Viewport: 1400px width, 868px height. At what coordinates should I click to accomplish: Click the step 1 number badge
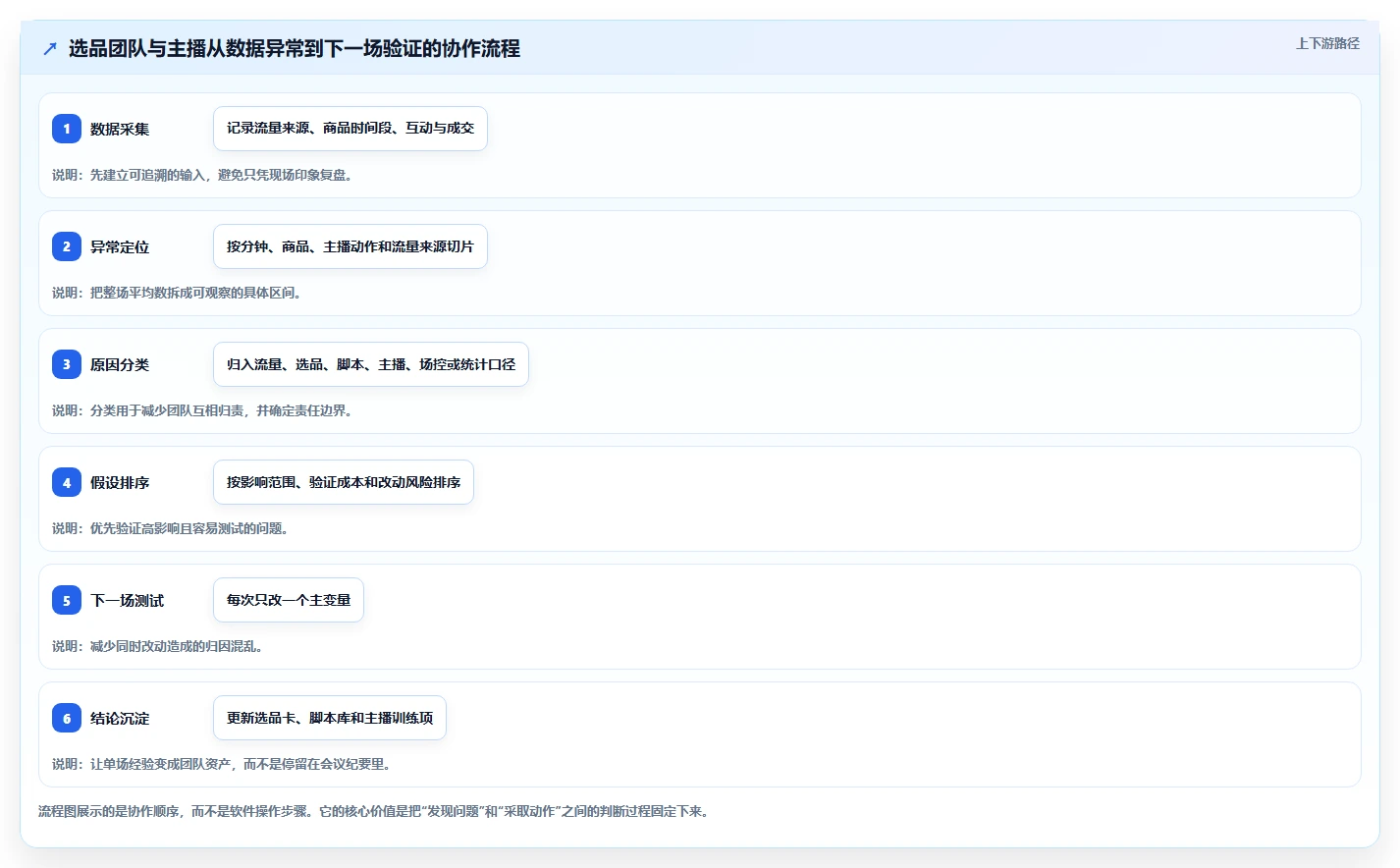click(x=67, y=129)
